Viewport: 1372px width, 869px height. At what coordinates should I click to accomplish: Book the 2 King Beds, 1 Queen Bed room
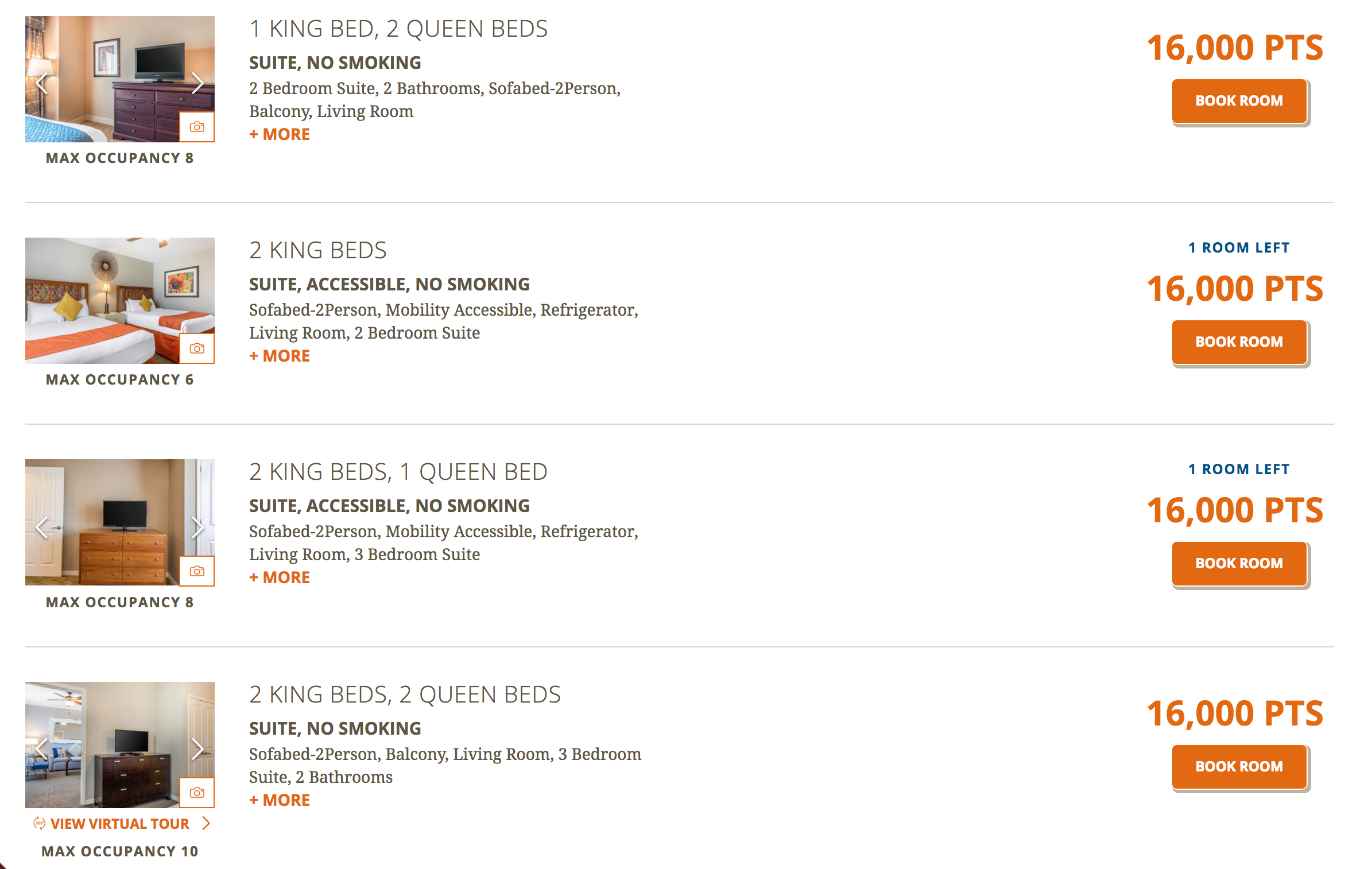click(1240, 564)
